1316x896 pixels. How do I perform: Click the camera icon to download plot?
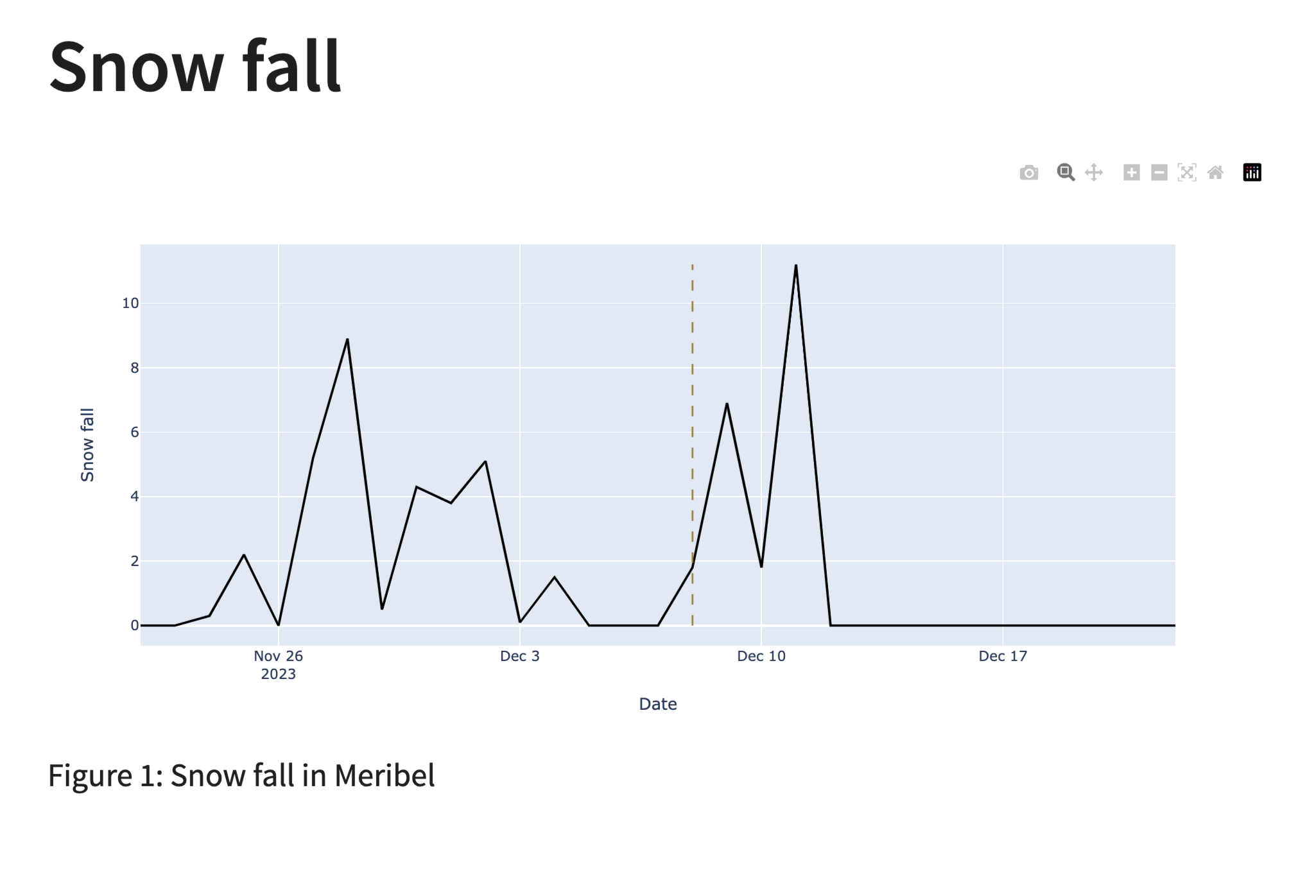(x=1028, y=173)
